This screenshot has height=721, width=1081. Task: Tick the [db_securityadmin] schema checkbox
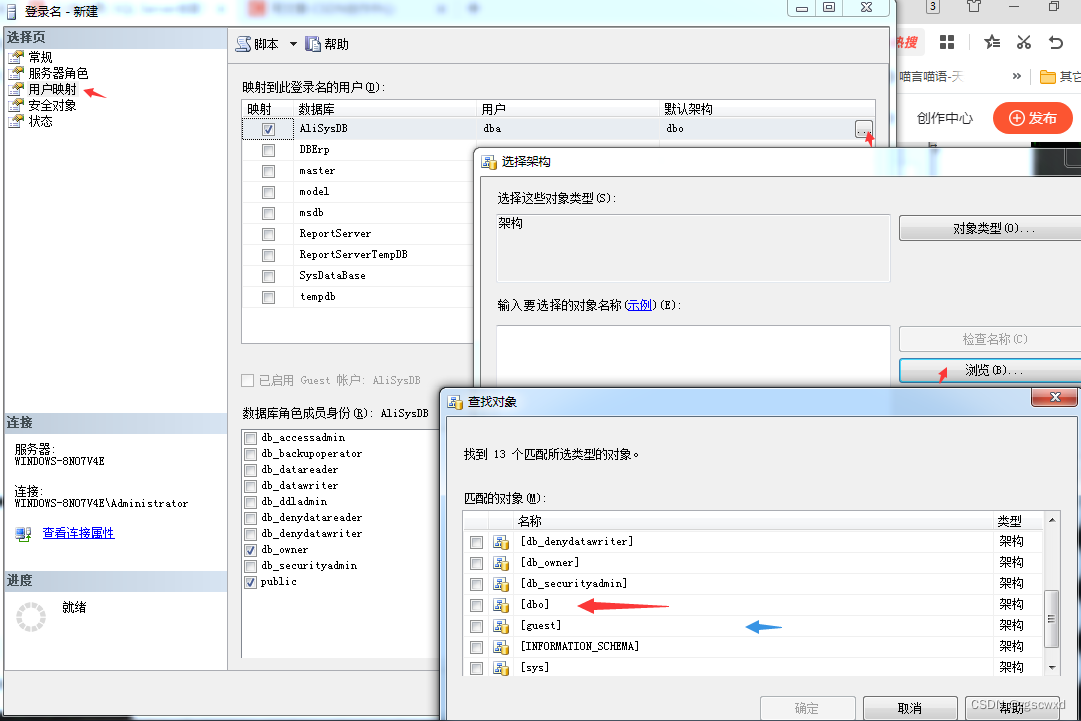(x=476, y=585)
